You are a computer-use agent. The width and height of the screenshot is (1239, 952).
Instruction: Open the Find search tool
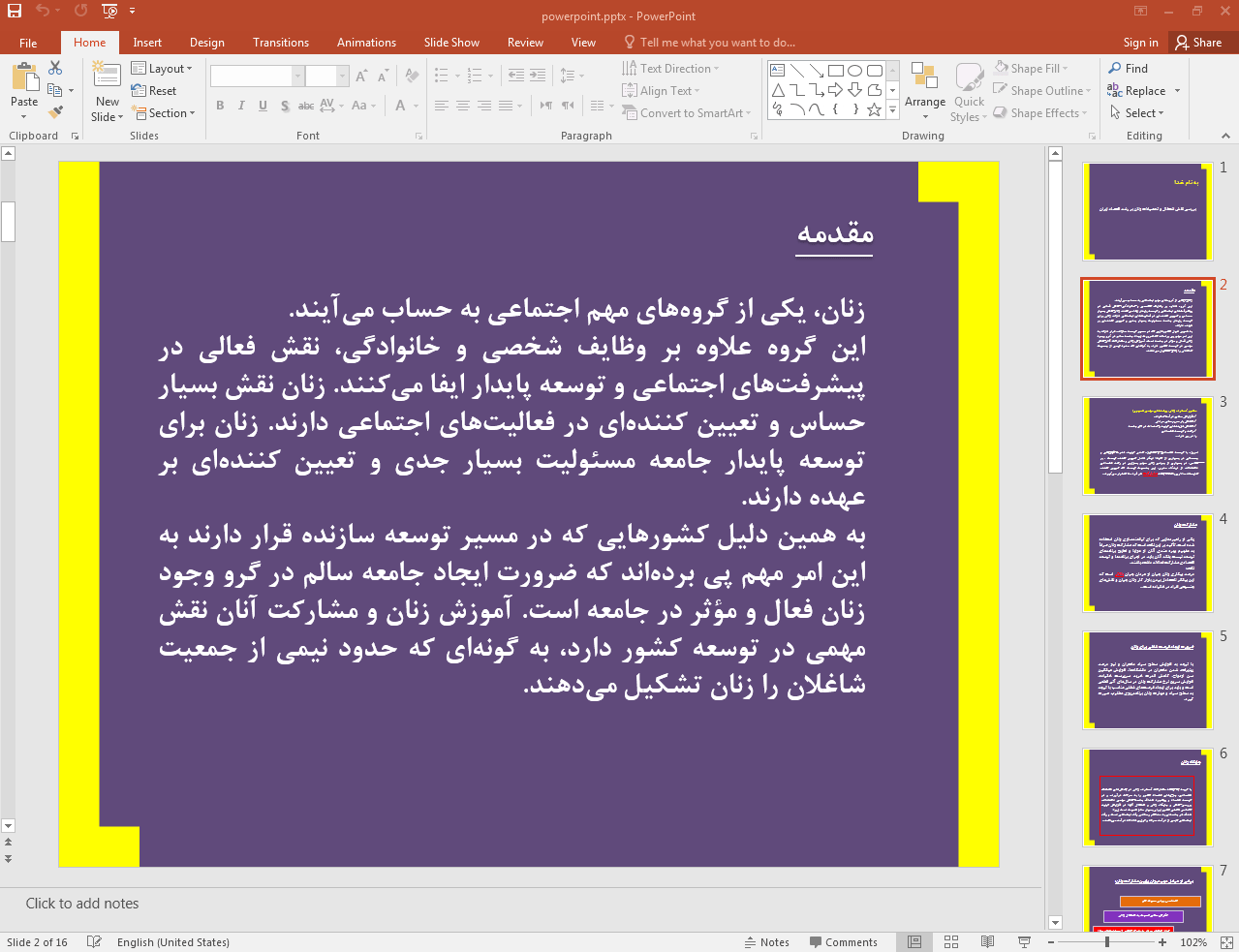click(x=1129, y=69)
